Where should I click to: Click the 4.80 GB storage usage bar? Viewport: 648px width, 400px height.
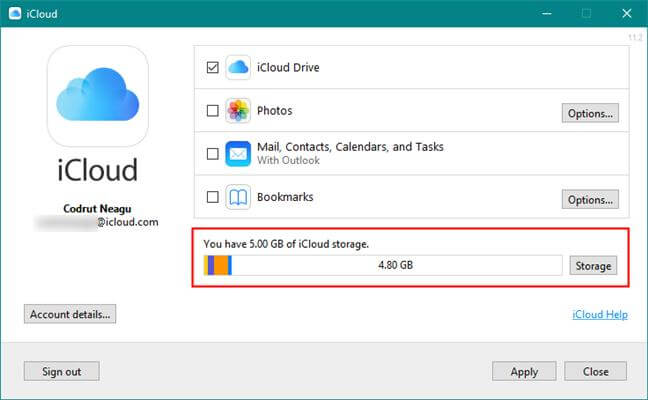(383, 265)
